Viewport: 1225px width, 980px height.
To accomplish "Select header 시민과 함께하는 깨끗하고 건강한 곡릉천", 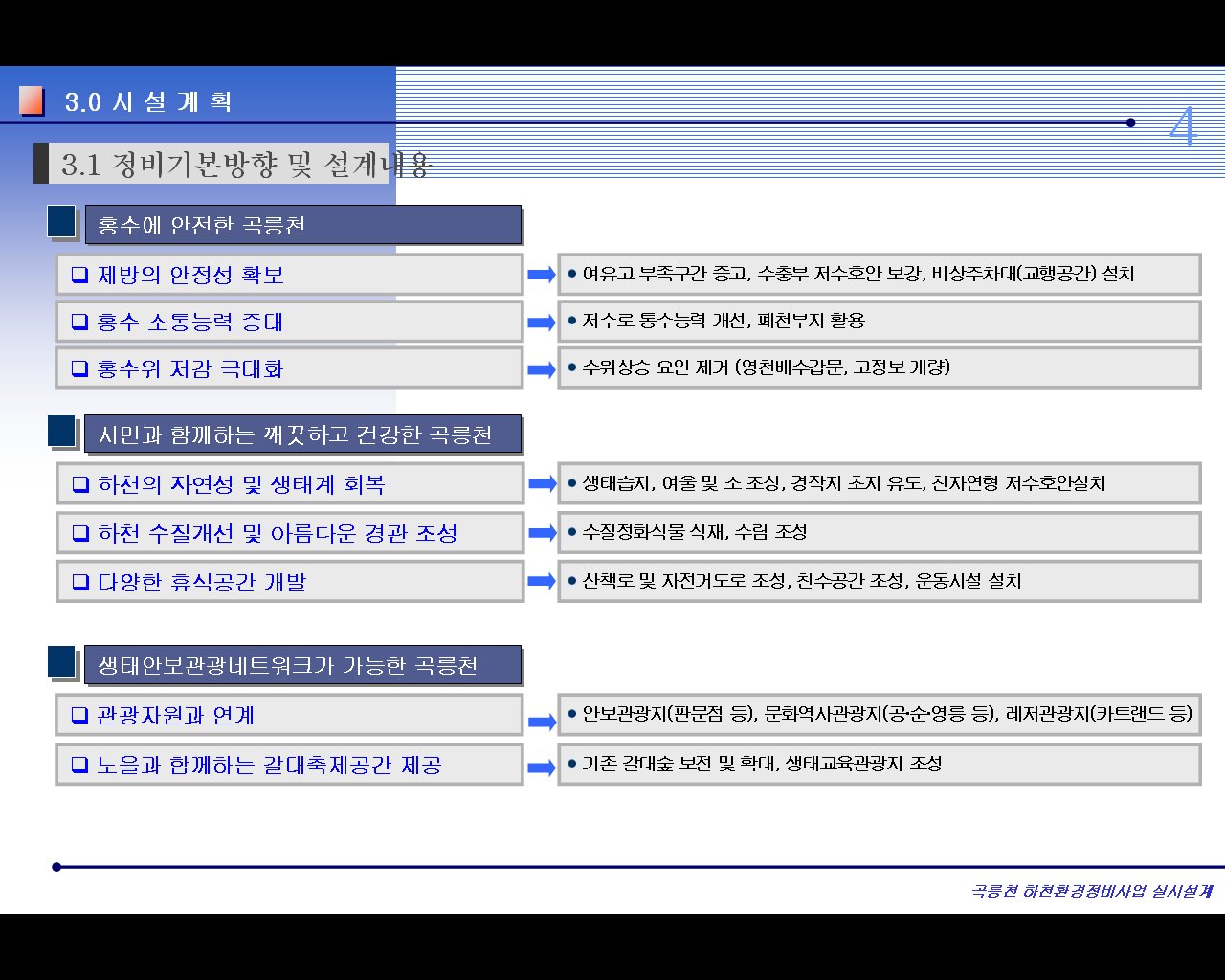I will coord(303,434).
